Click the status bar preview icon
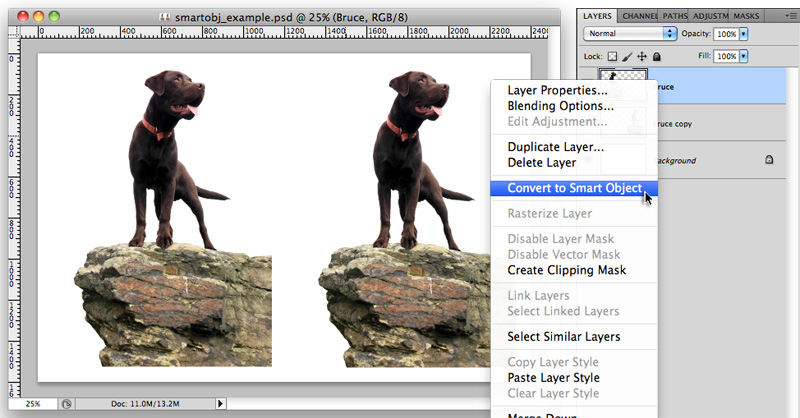 tap(65, 403)
